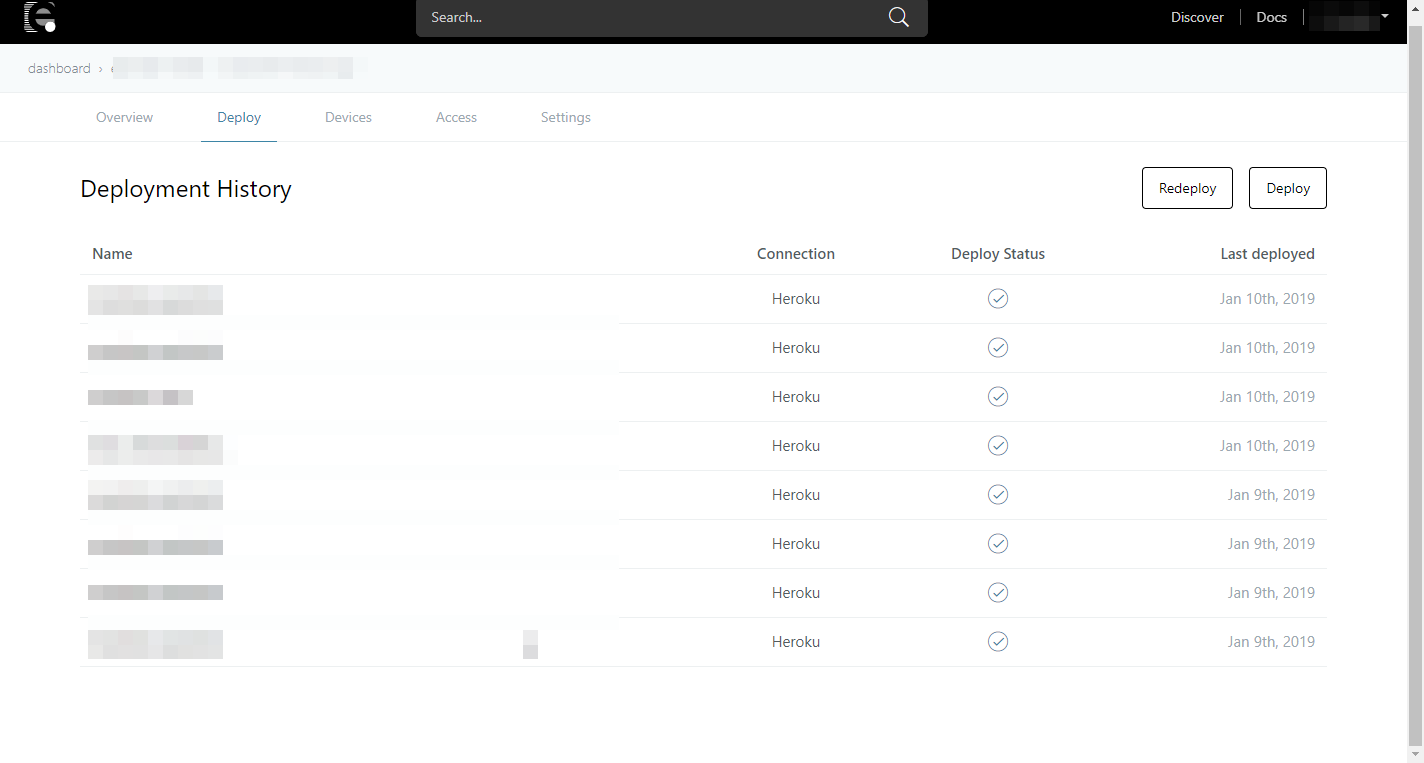Viewport: 1424px width, 763px height.
Task: Click the fifth row's deploy status checkmark
Action: click(x=997, y=495)
